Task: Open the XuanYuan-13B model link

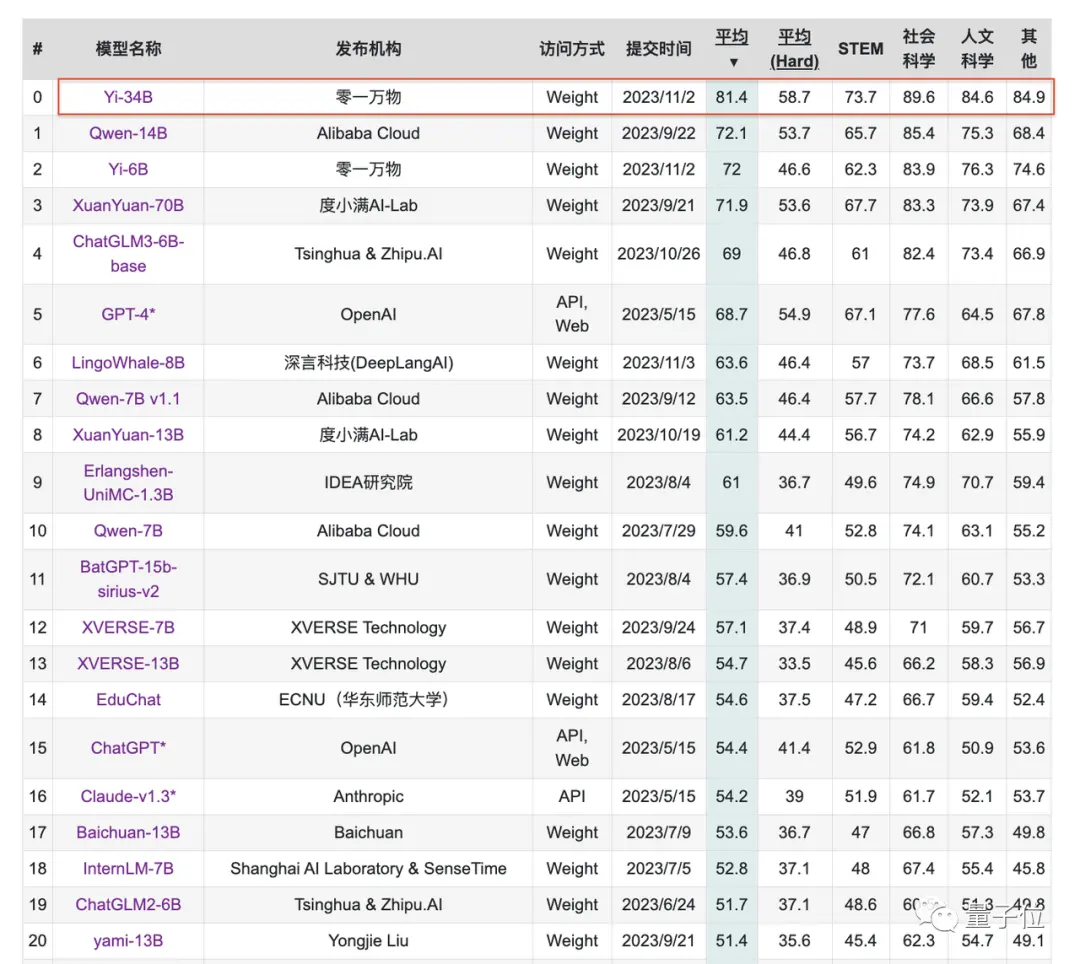Action: [x=128, y=434]
